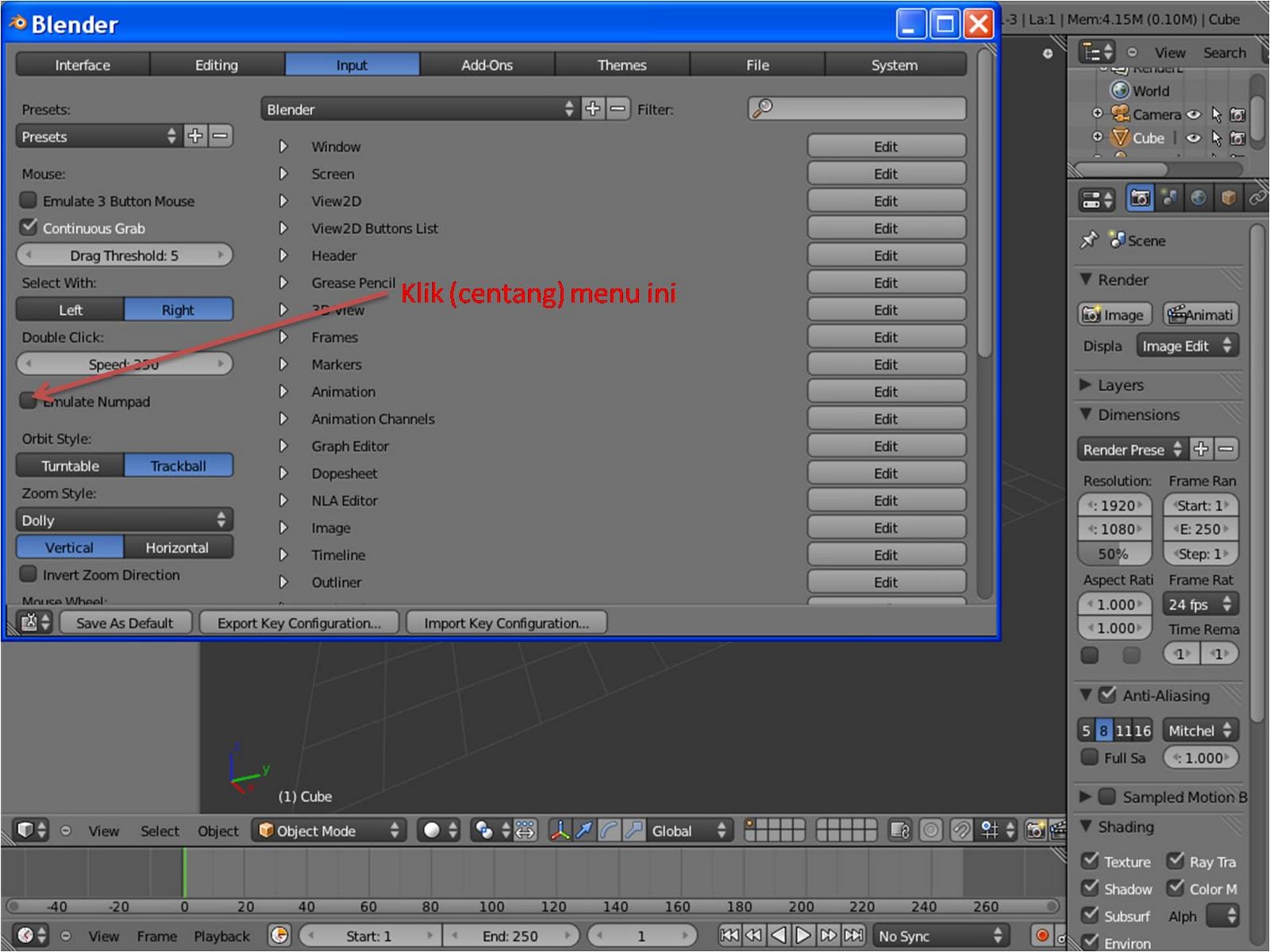
Task: Open the Scene properties tab icon
Action: (1169, 198)
